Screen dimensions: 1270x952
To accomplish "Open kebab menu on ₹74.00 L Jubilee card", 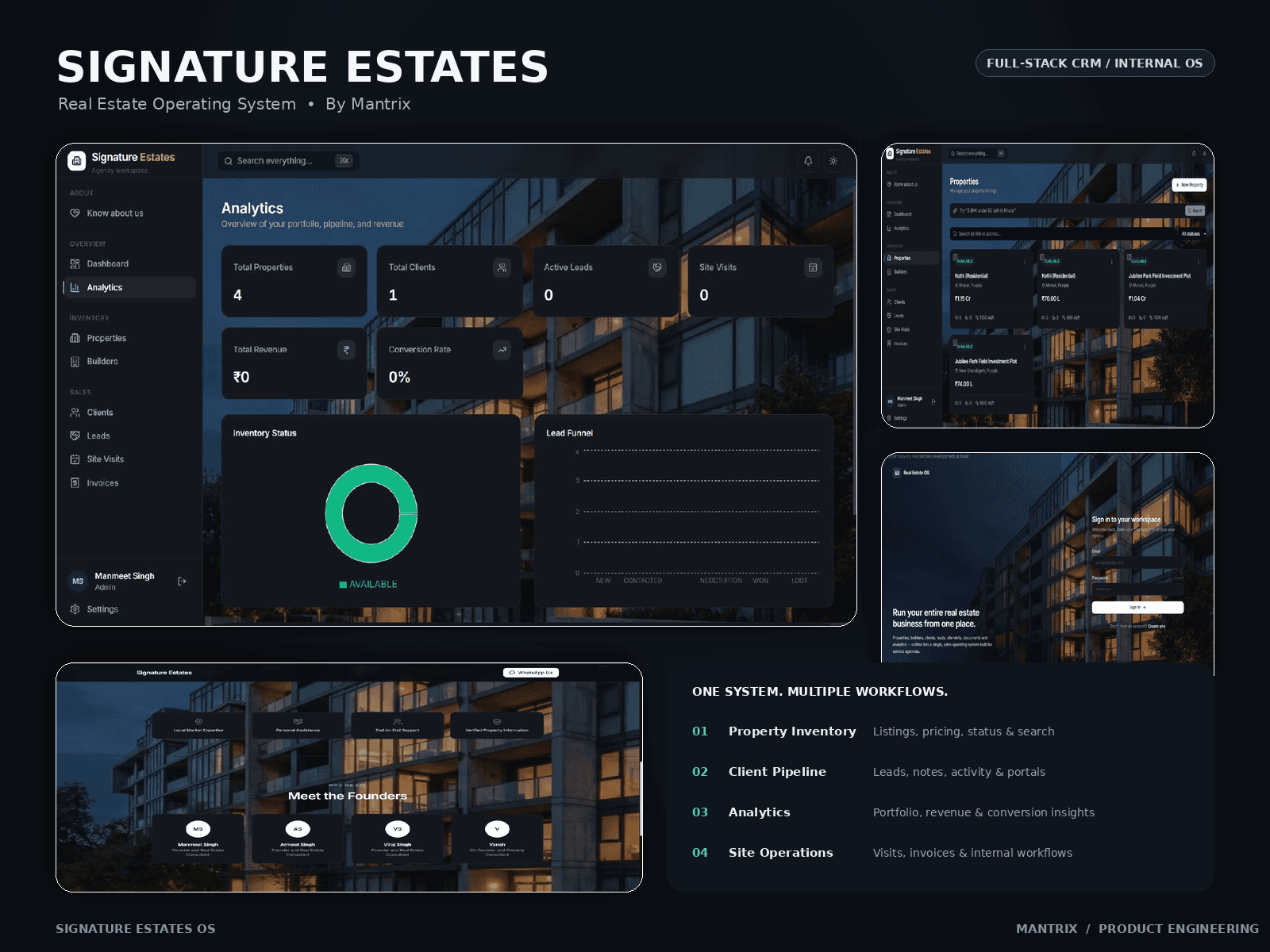I will [x=1025, y=347].
